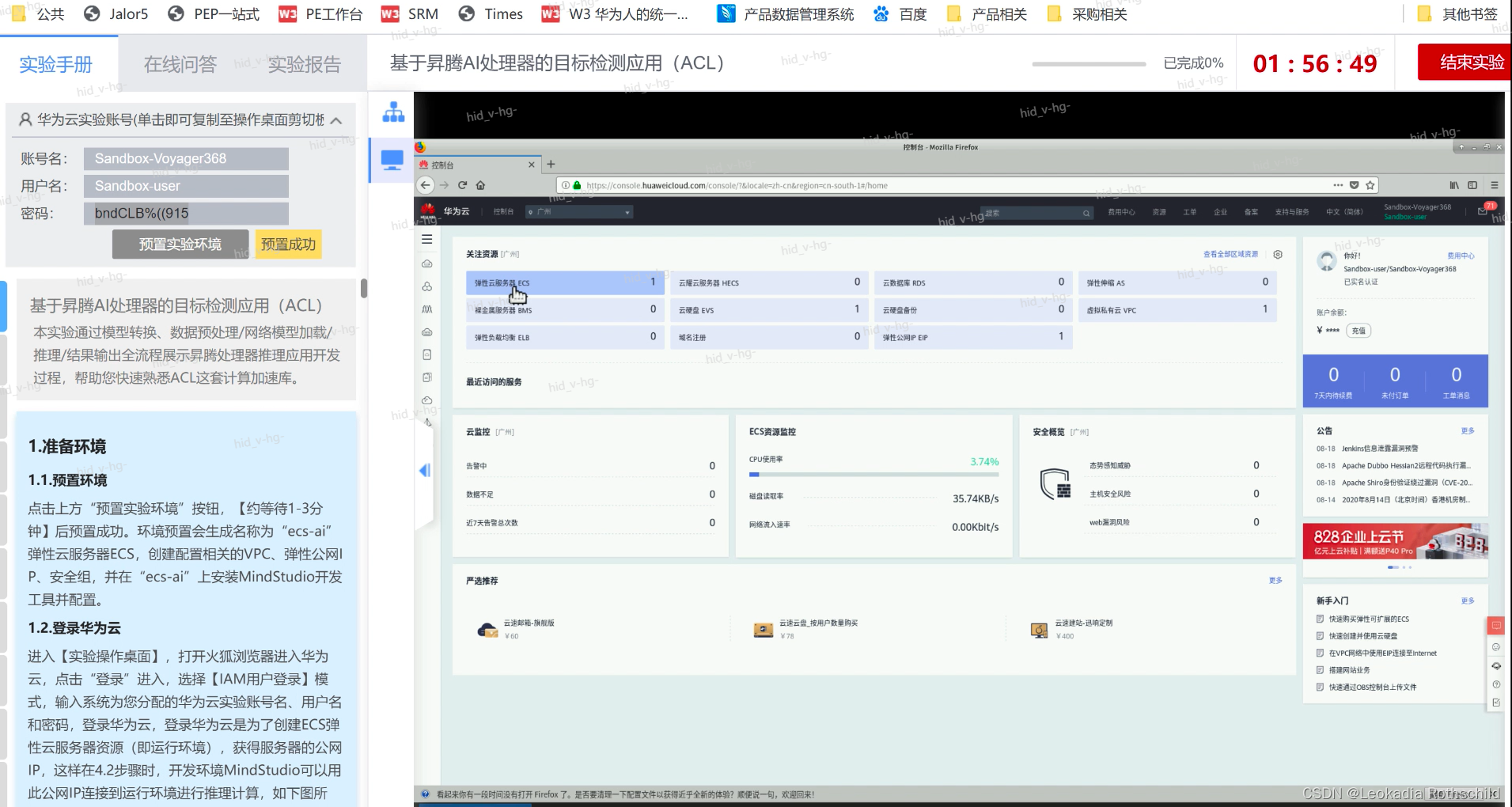Switch to 实验报告 tab

(304, 64)
